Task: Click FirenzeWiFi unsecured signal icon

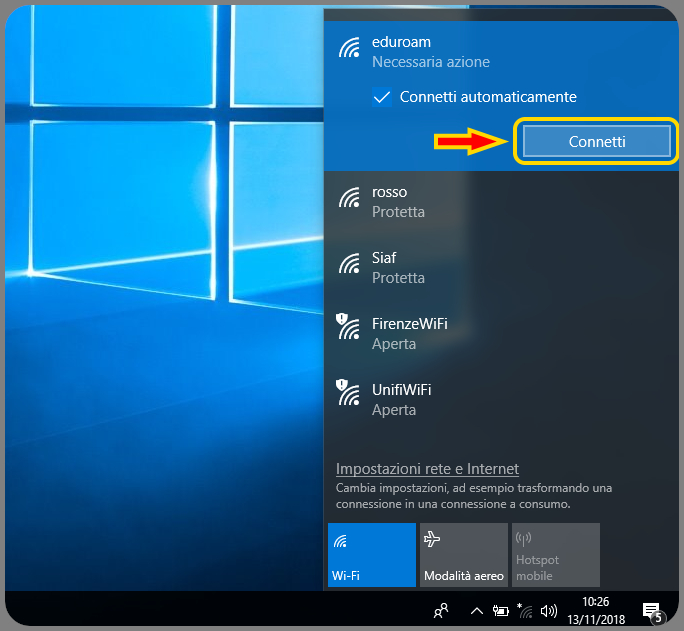Action: [x=348, y=326]
